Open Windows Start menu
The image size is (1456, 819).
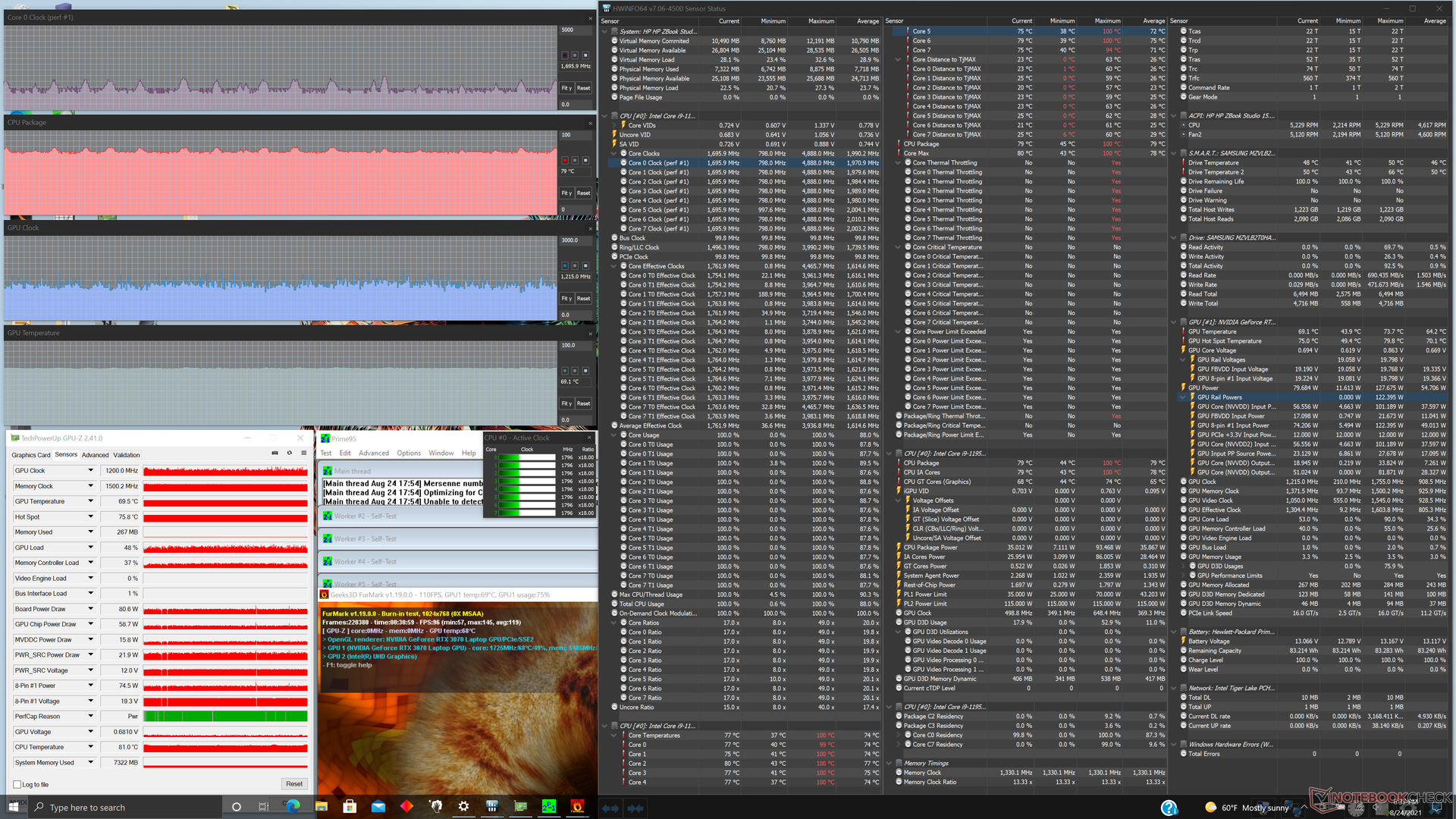[x=13, y=806]
